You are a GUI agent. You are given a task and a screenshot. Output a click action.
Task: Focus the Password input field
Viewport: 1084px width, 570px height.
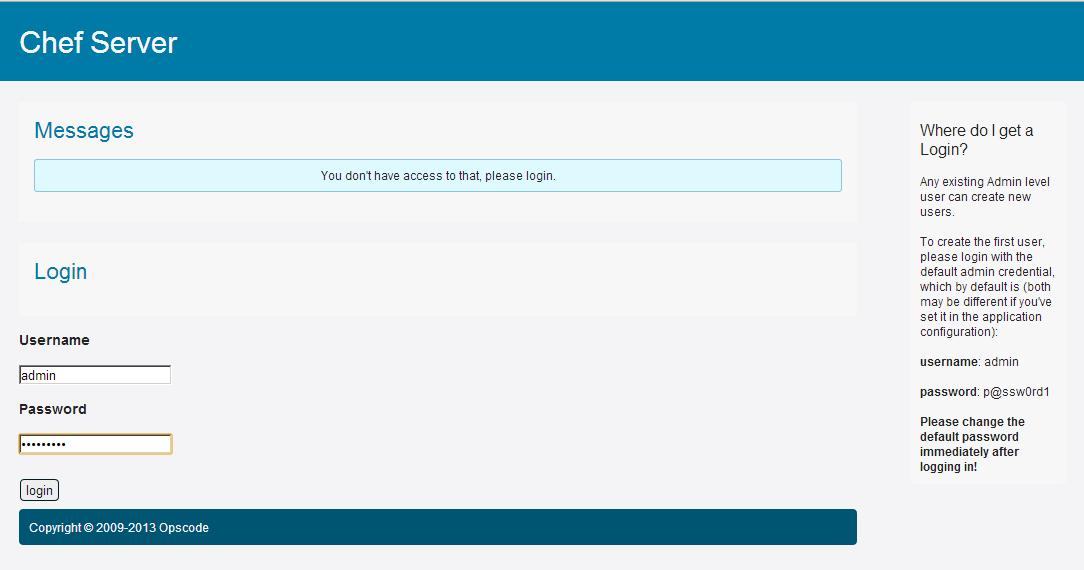coord(95,444)
